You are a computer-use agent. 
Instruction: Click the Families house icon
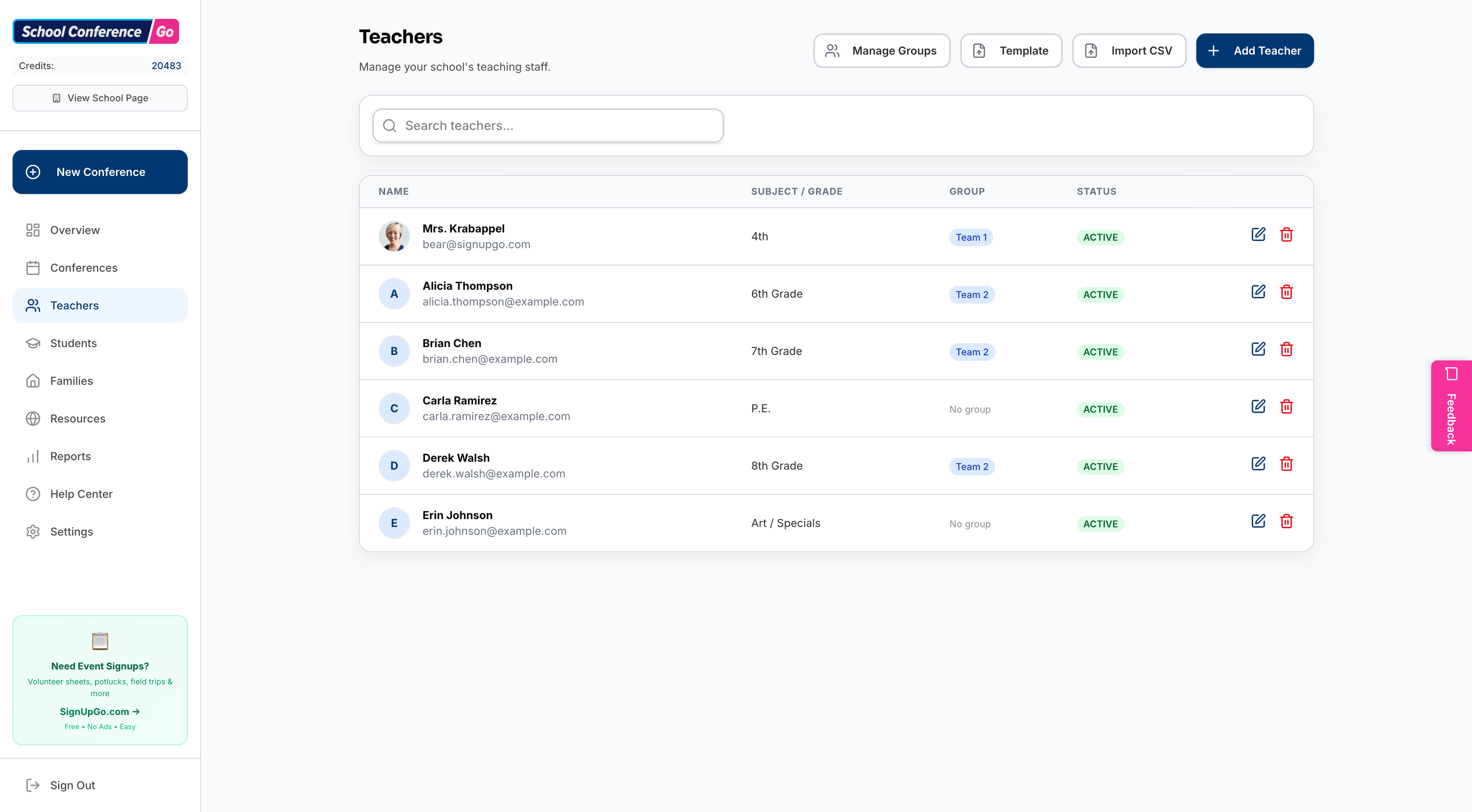click(33, 380)
